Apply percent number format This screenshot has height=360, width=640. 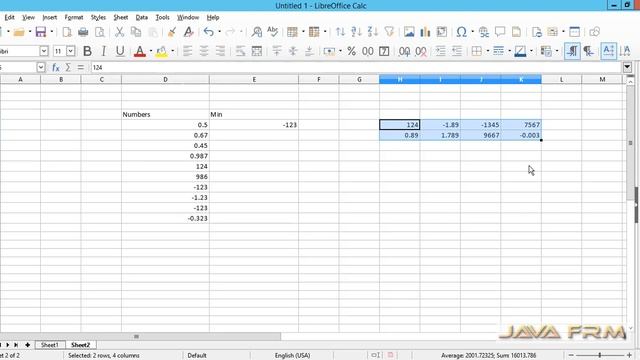[351, 51]
